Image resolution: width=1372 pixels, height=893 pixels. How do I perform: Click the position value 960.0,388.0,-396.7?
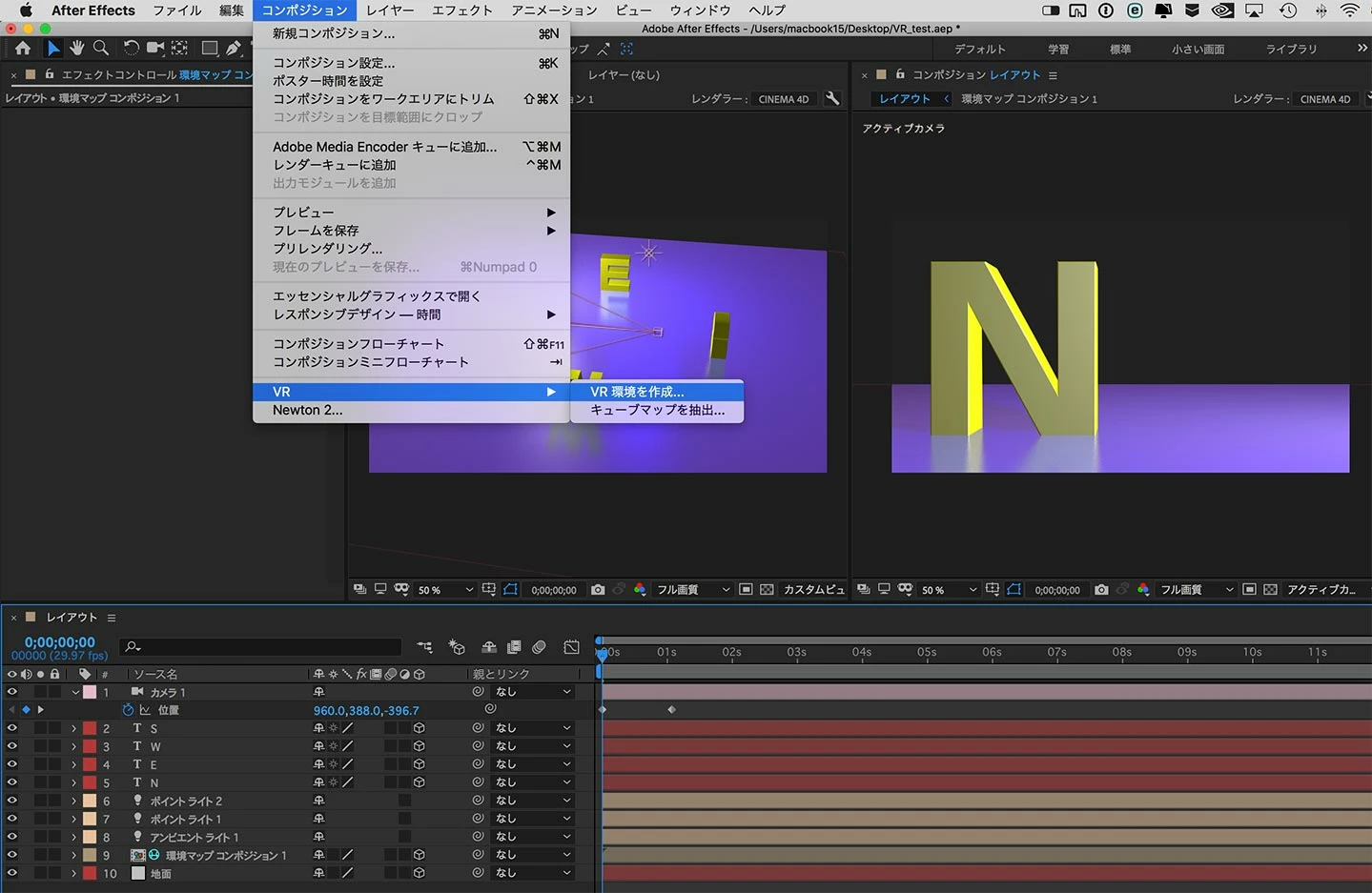click(366, 710)
